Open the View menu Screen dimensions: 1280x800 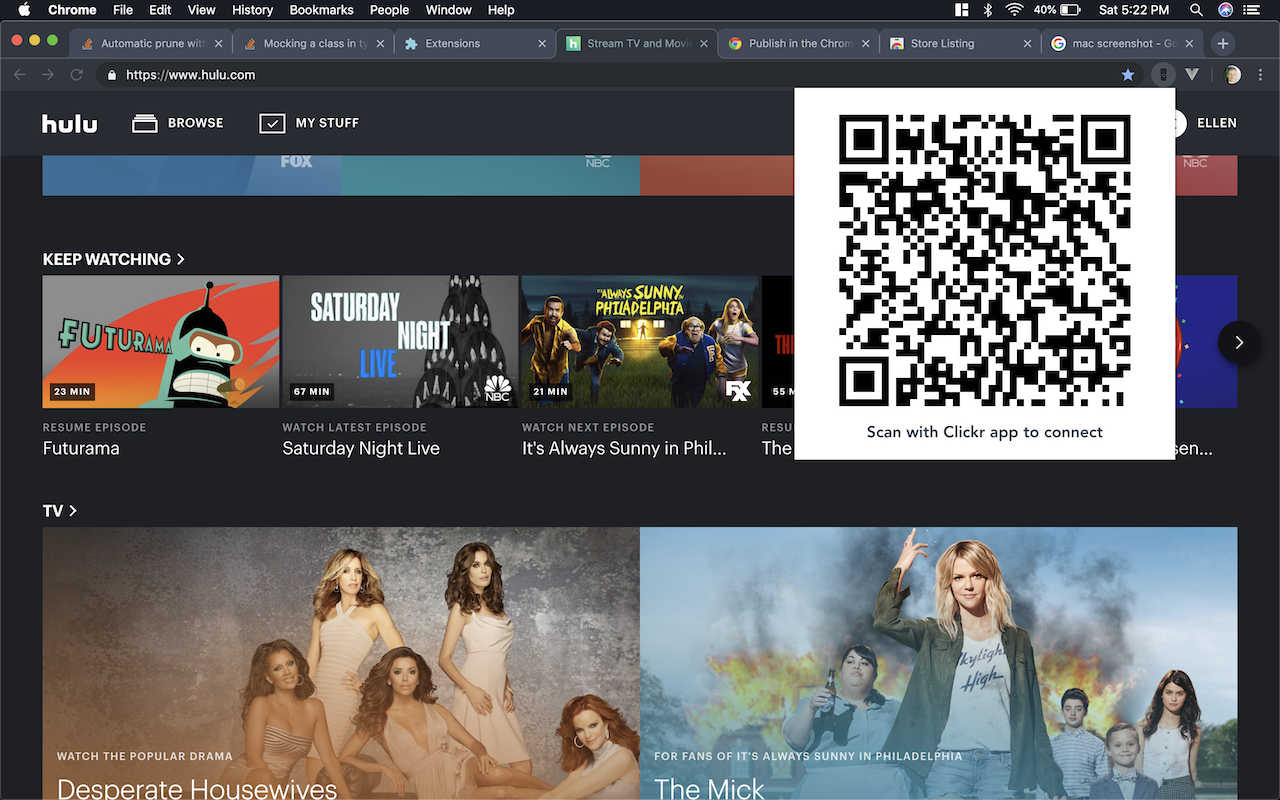pos(201,10)
